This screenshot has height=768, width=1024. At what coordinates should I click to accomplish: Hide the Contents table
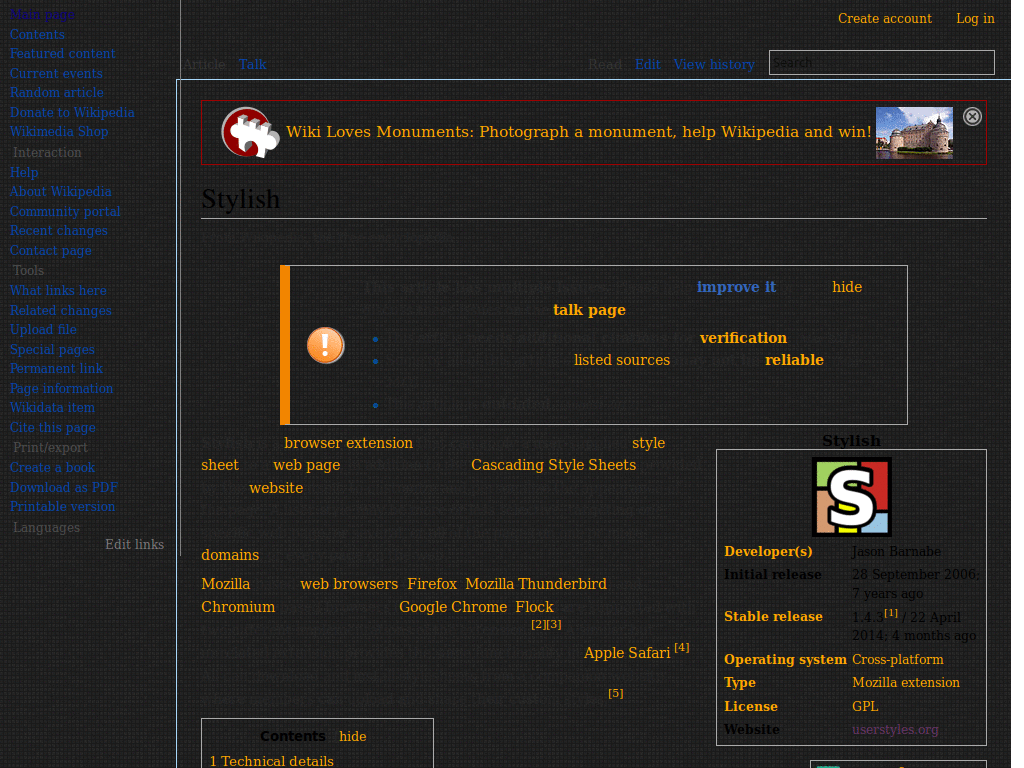click(352, 736)
